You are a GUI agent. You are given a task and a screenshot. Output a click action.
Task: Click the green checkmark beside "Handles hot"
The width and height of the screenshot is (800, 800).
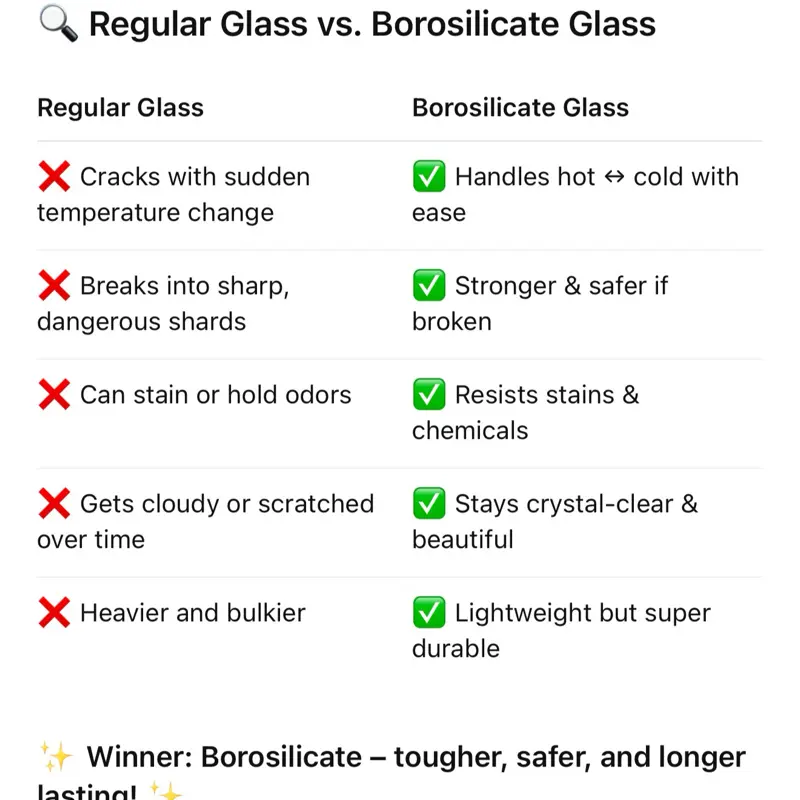(x=429, y=177)
